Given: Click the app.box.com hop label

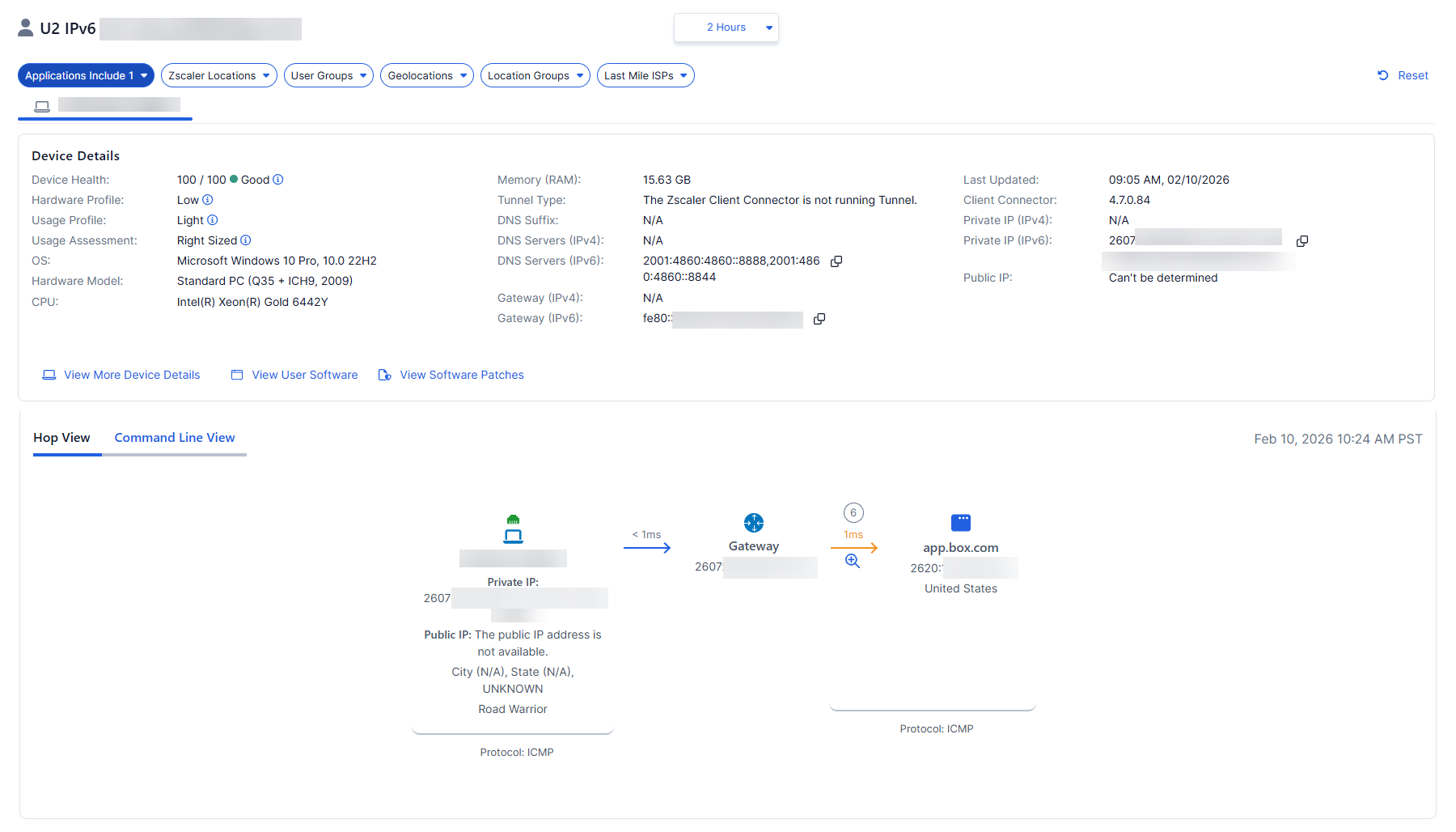Looking at the screenshot, I should [961, 548].
